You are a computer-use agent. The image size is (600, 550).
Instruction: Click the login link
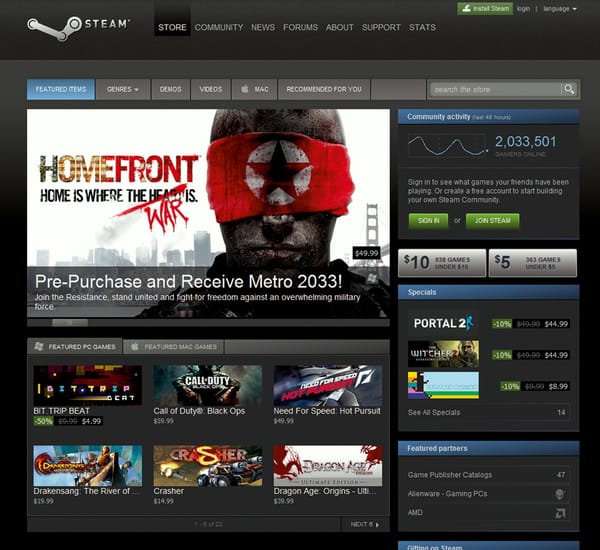tap(523, 9)
